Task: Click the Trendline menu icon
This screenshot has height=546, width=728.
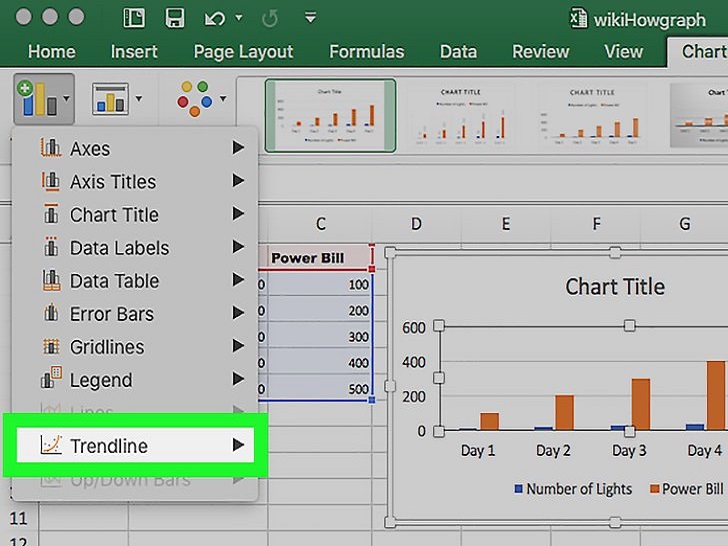Action: coord(51,445)
